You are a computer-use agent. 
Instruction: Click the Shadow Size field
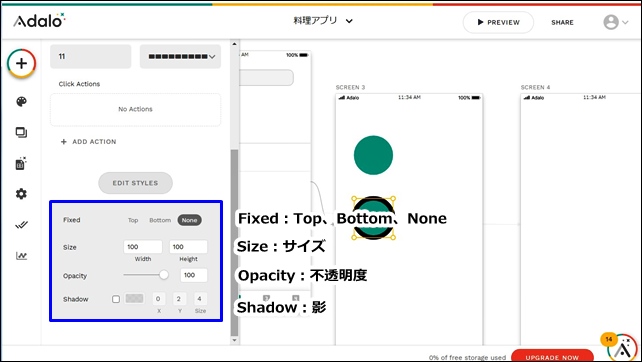pos(200,299)
